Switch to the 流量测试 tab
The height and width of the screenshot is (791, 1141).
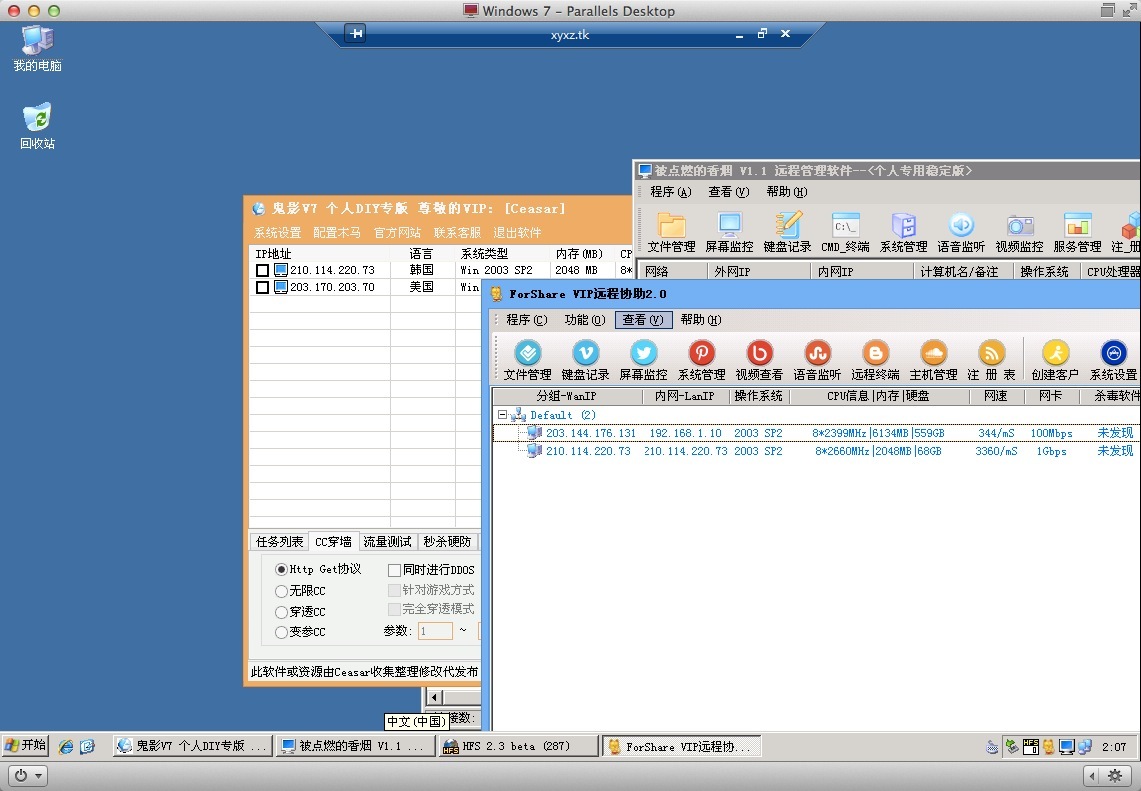tap(387, 541)
